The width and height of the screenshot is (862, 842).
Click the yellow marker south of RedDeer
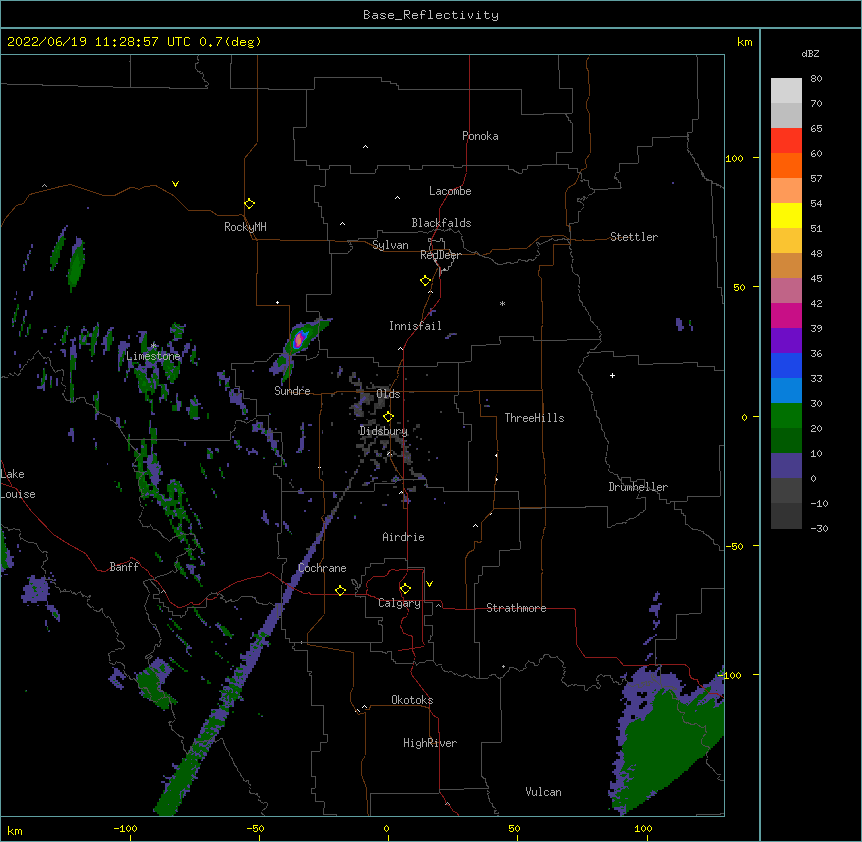[x=426, y=281]
